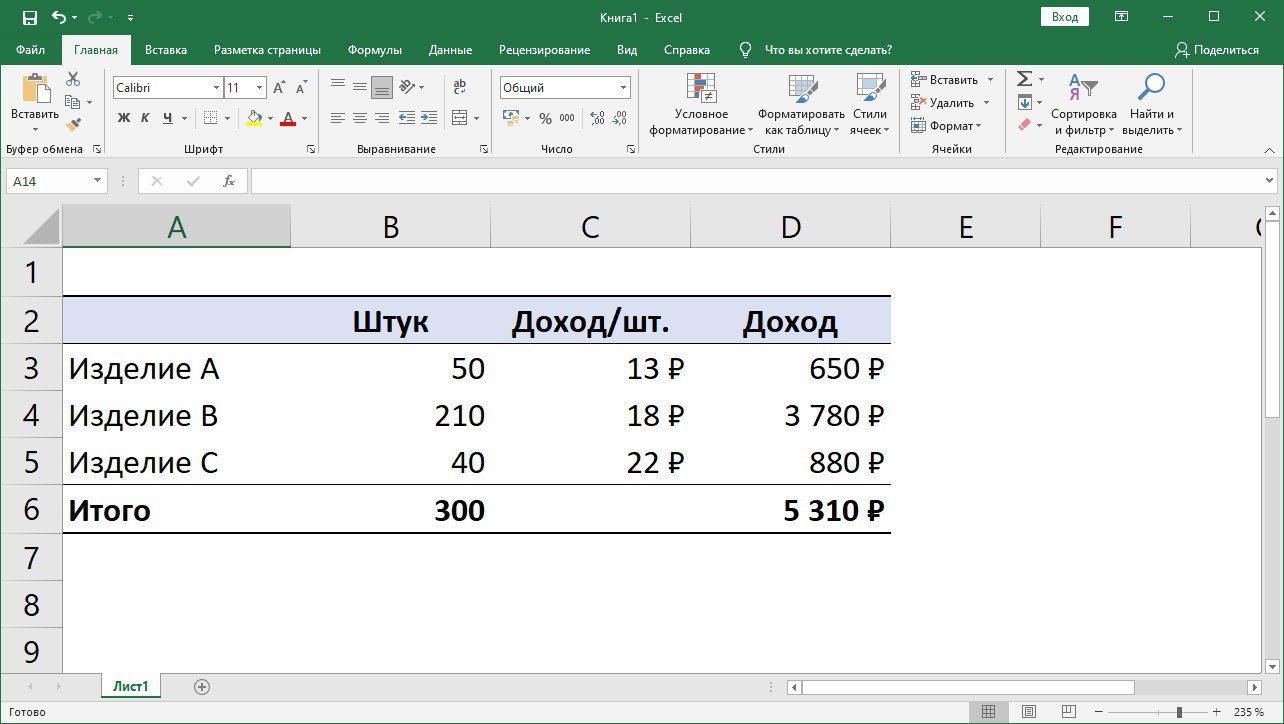Viewport: 1284px width, 724px height.
Task: Select cell containing 3 780 ₽
Action: (790, 416)
